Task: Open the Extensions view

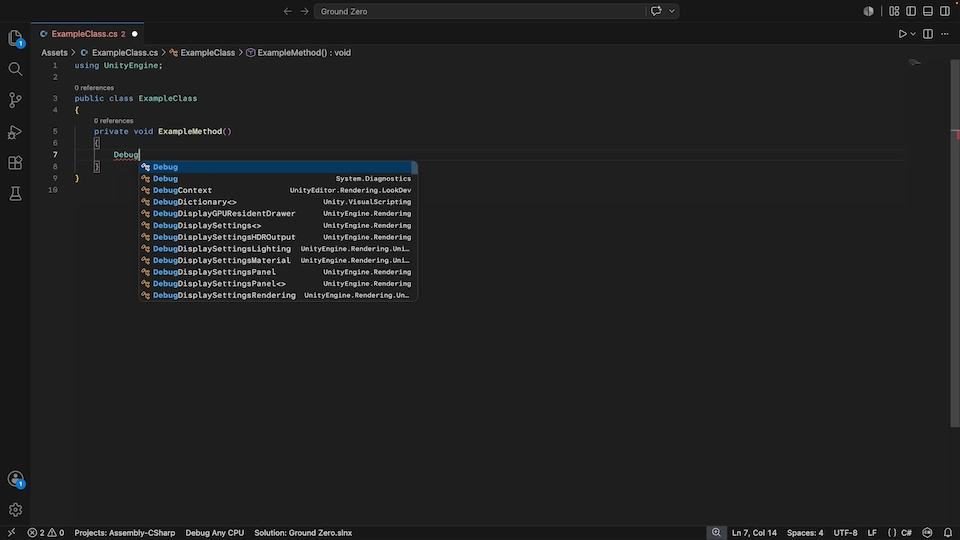Action: point(15,163)
